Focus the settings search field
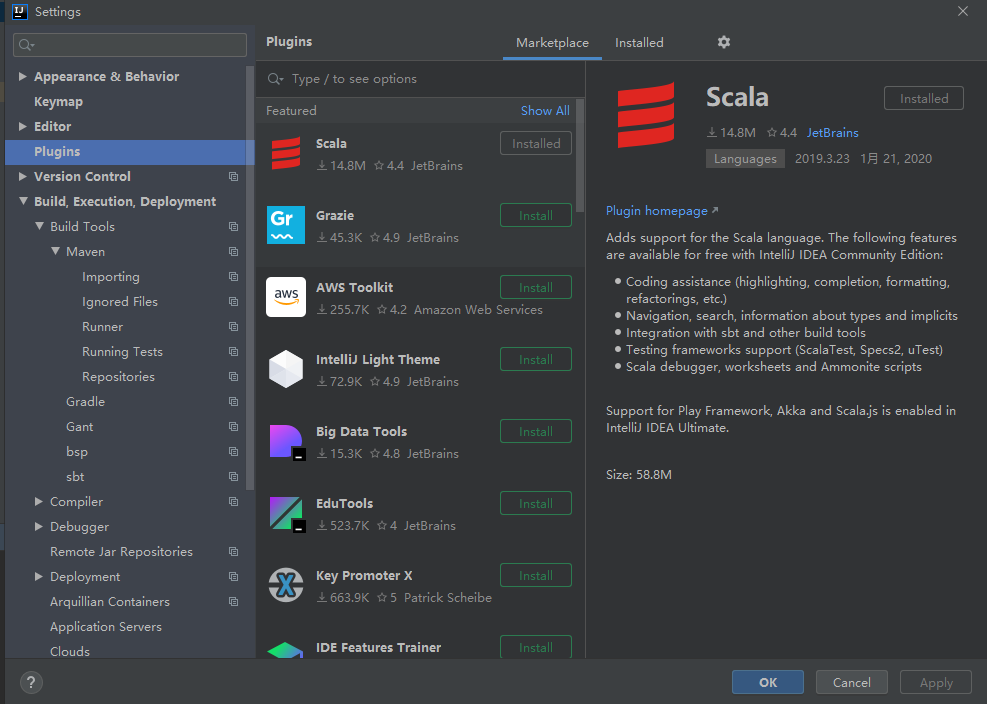The height and width of the screenshot is (704, 987). coord(130,45)
